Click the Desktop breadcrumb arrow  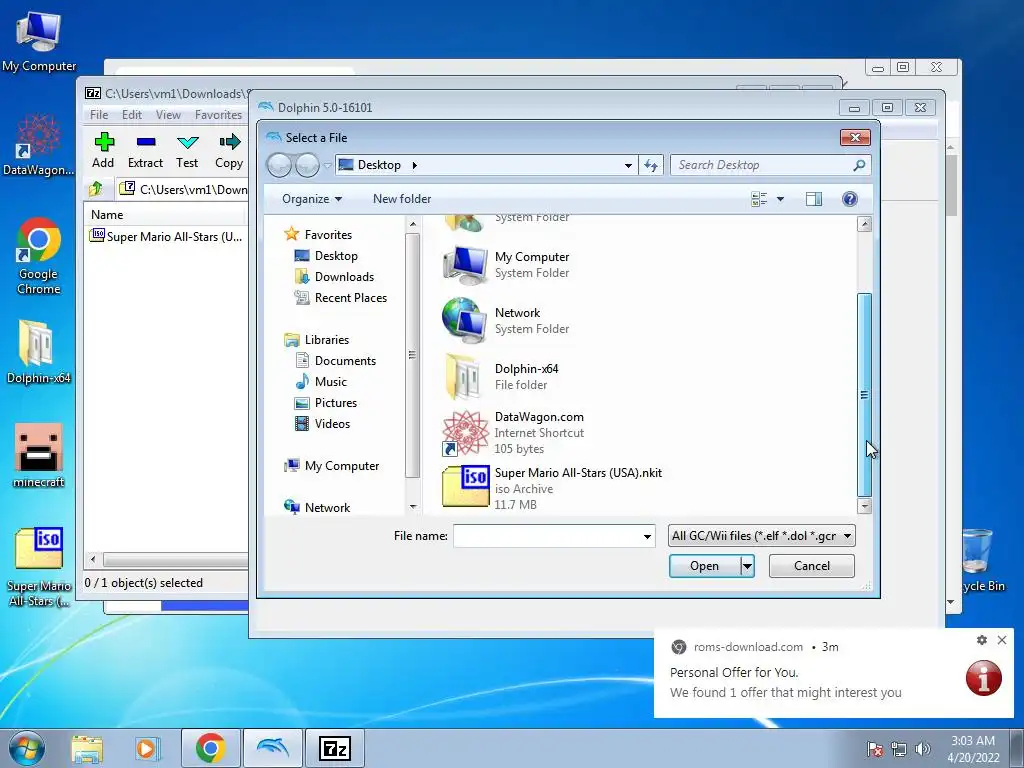point(414,165)
